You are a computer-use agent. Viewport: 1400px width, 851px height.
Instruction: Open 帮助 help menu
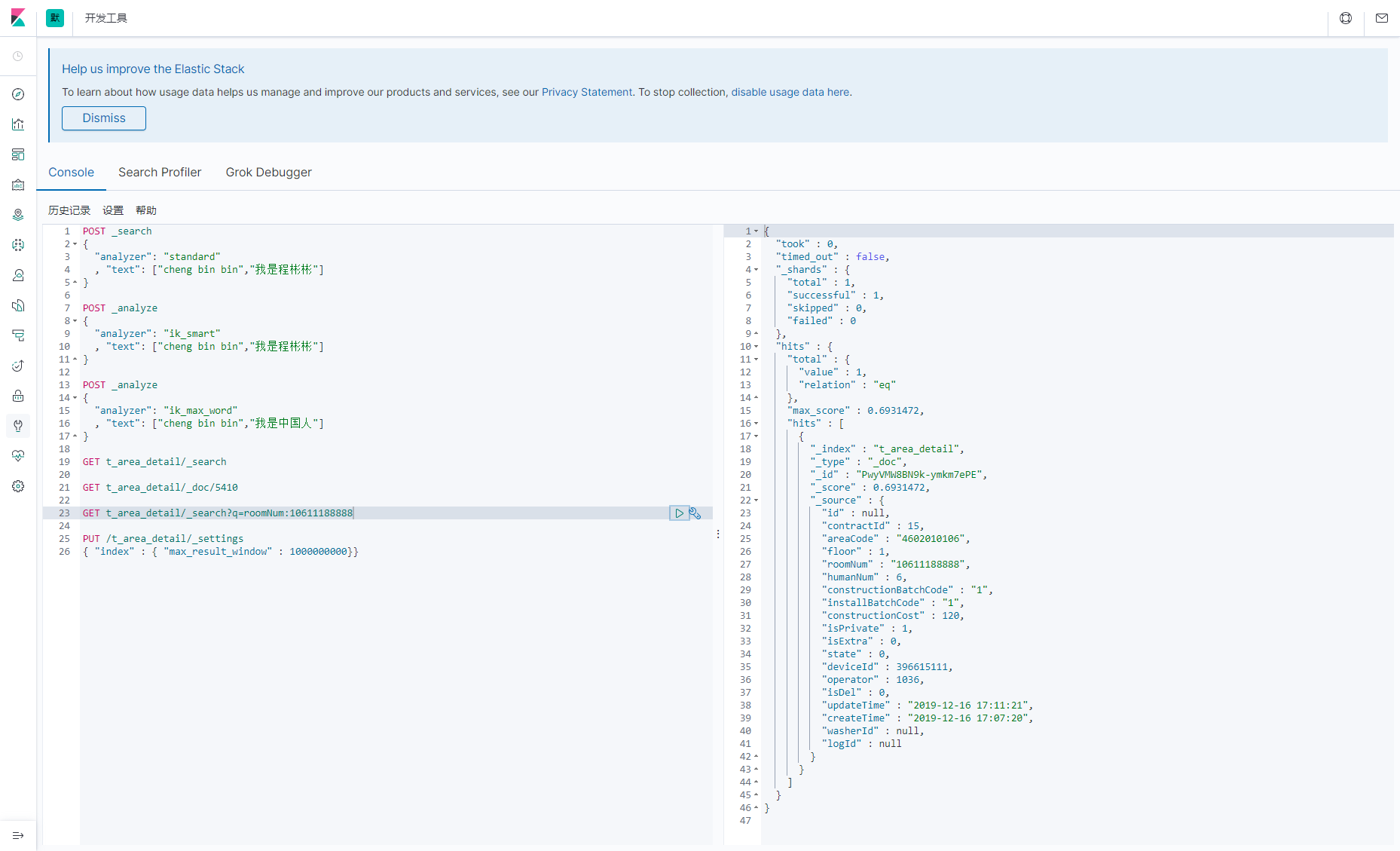(146, 210)
